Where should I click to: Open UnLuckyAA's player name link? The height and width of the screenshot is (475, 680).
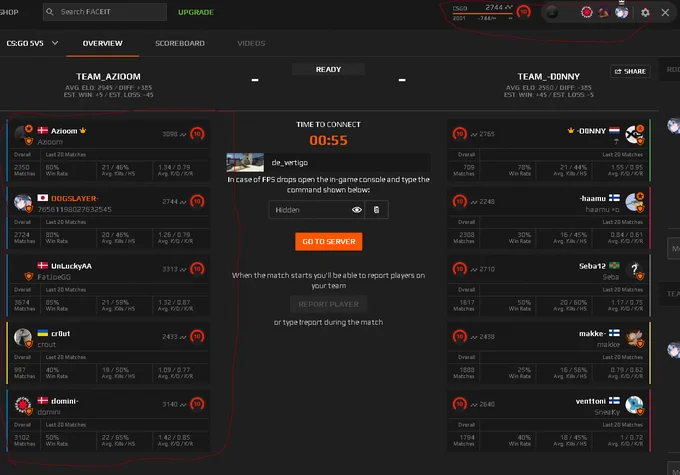point(72,266)
